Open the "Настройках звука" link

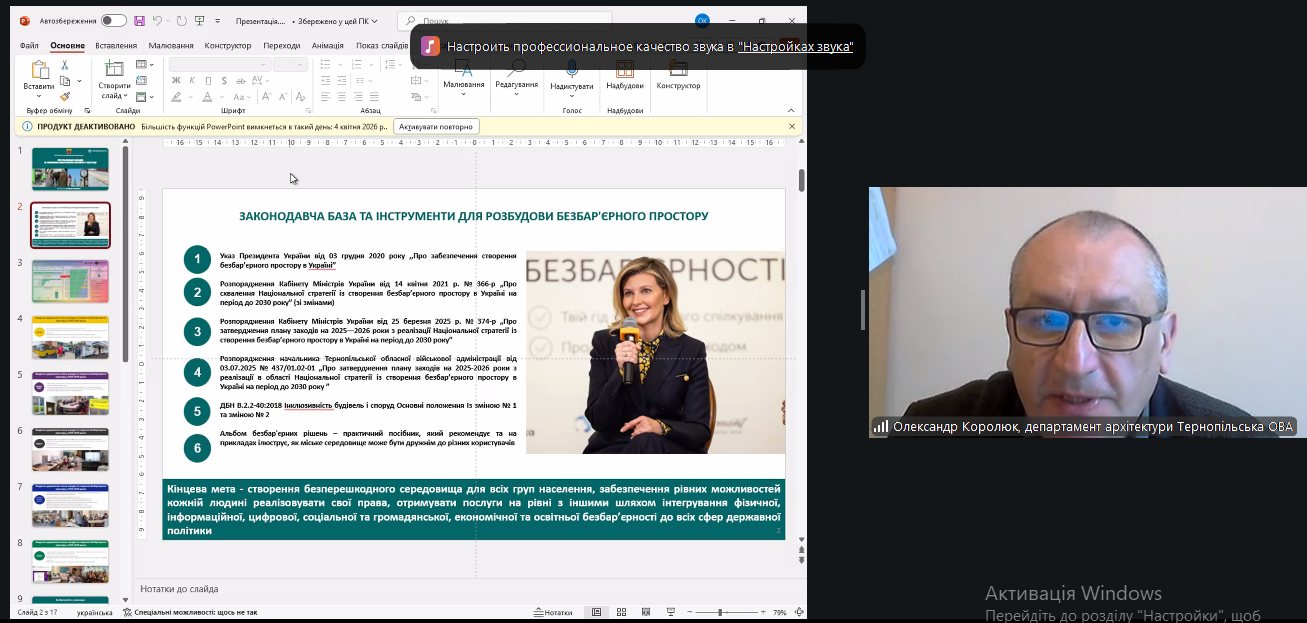[x=795, y=47]
